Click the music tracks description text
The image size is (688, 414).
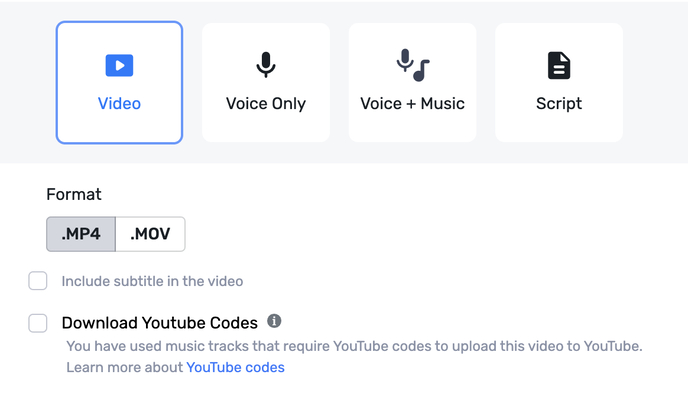[354, 346]
